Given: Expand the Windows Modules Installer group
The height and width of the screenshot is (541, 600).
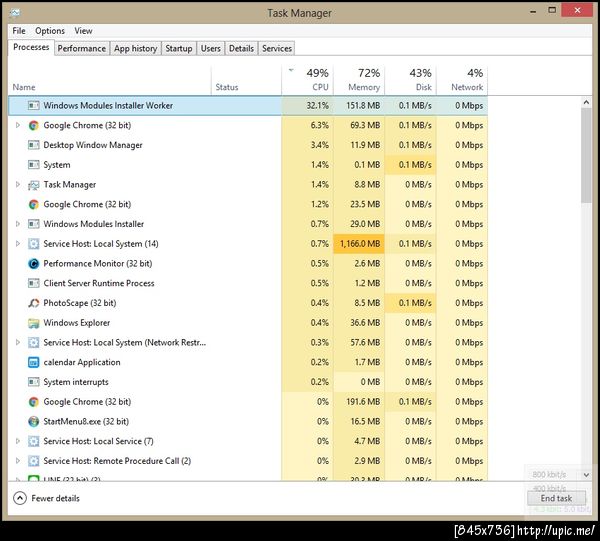Looking at the screenshot, I should pyautogui.click(x=18, y=224).
